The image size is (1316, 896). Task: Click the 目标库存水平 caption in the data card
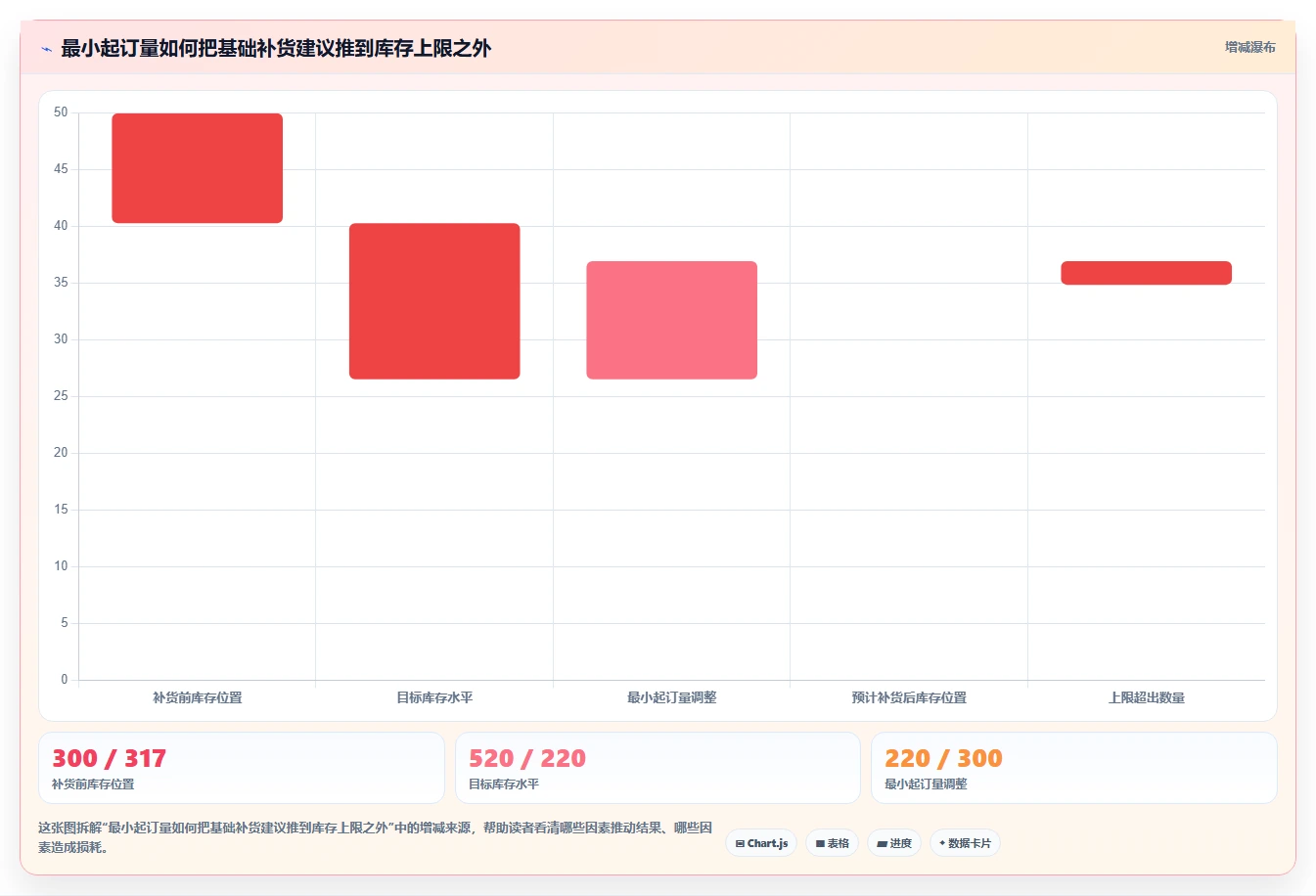(x=504, y=784)
